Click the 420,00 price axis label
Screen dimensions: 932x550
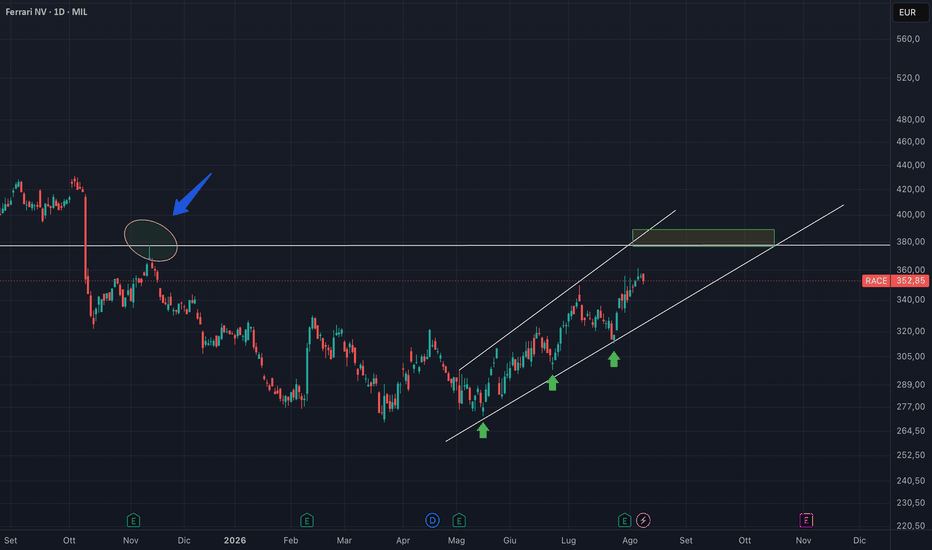tap(911, 189)
